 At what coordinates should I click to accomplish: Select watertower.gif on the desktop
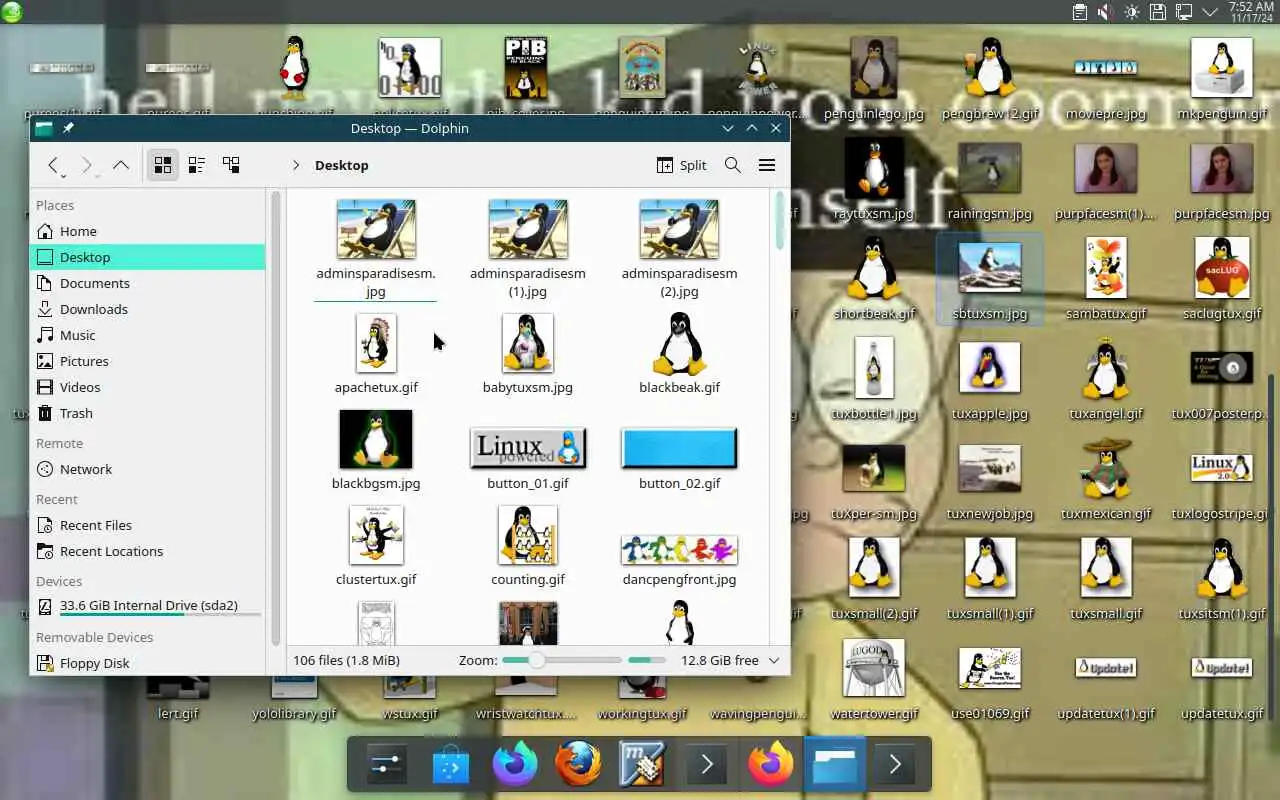point(875,680)
